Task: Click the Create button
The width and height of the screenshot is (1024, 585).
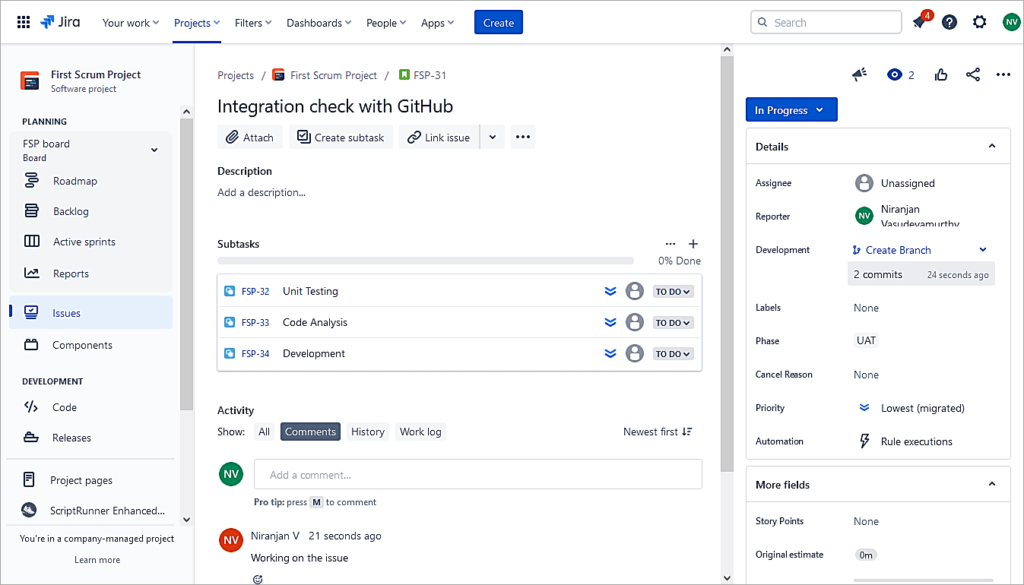Action: point(498,21)
